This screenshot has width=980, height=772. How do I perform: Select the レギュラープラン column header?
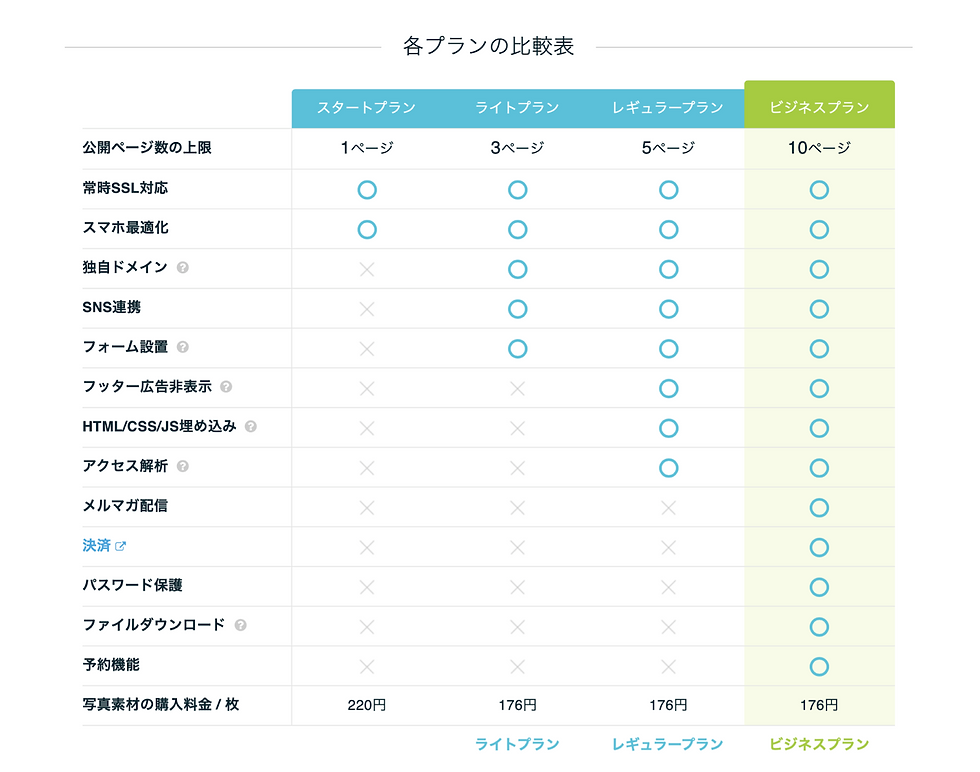[x=668, y=108]
